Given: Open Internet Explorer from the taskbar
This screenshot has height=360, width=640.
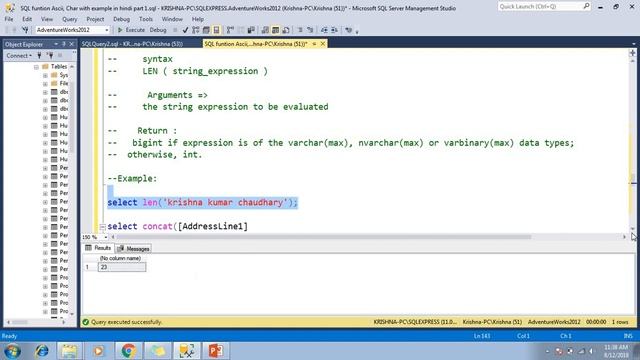Looking at the screenshot, I should coord(42,351).
